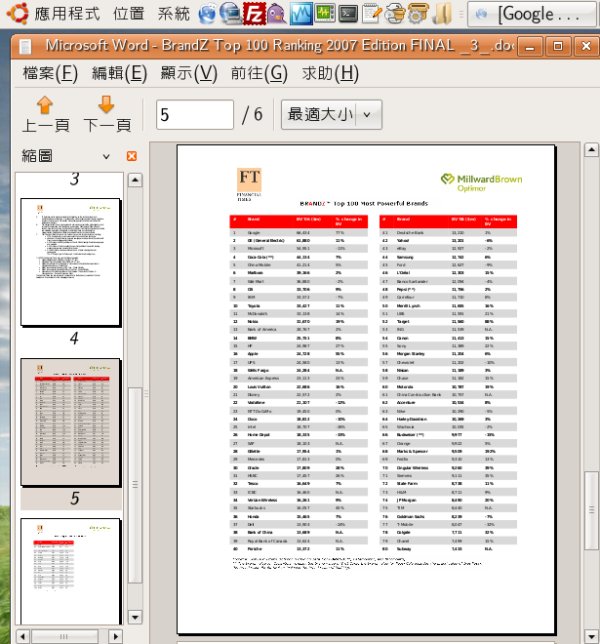Click document view scroll up arrow

click(x=591, y=150)
